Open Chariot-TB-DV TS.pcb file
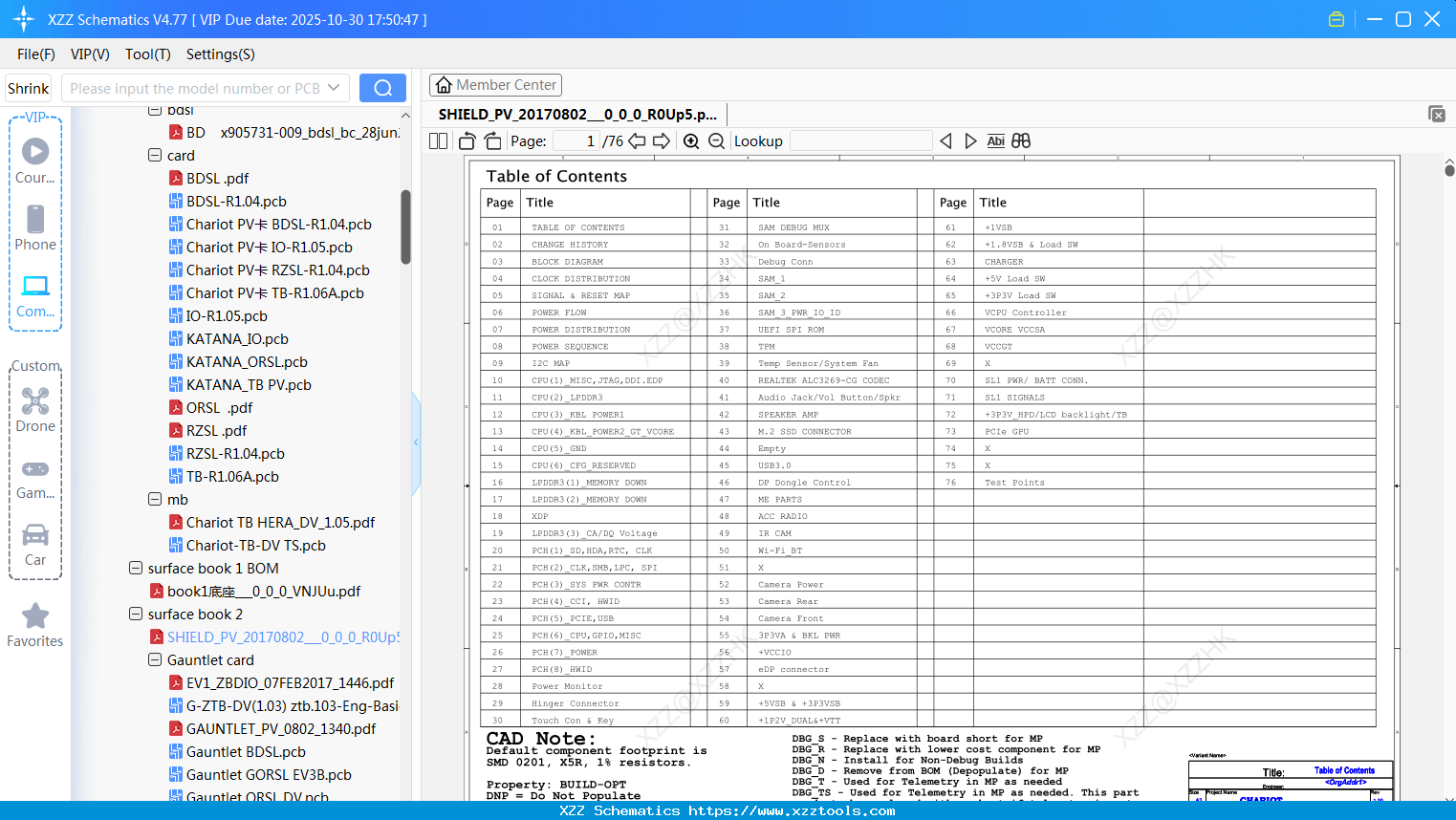This screenshot has width=1456, height=820. pyautogui.click(x=248, y=545)
